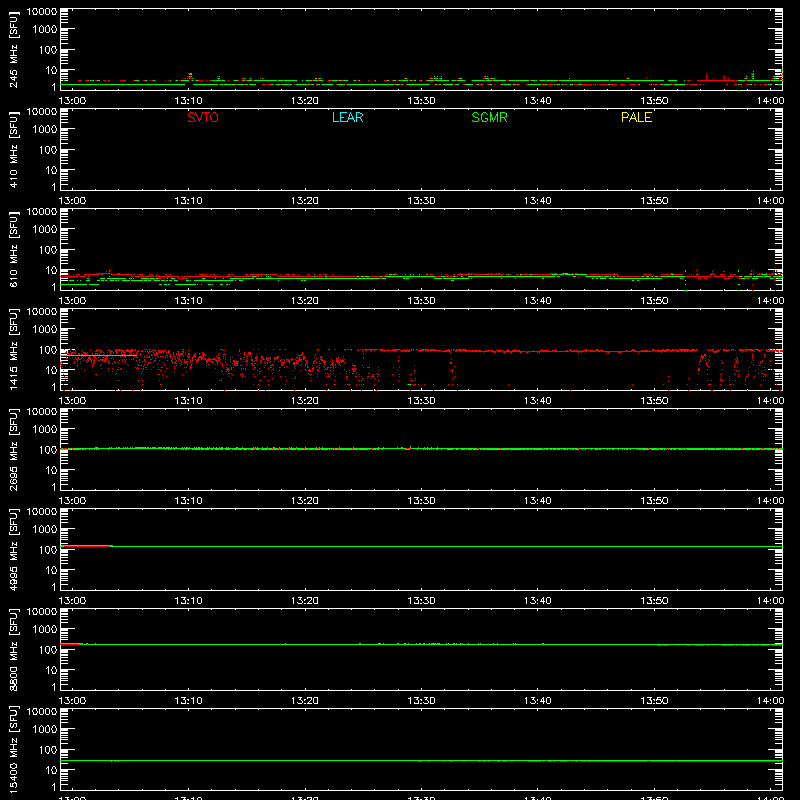Click 13:40 tick below 610 MHz panel
Screen dimensions: 800x800
coord(537,301)
